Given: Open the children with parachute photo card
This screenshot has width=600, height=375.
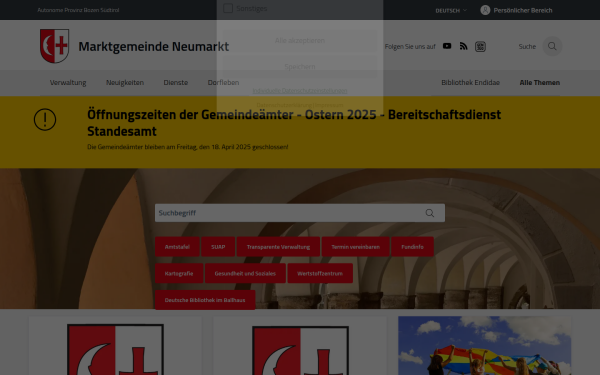Looking at the screenshot, I should click(484, 346).
